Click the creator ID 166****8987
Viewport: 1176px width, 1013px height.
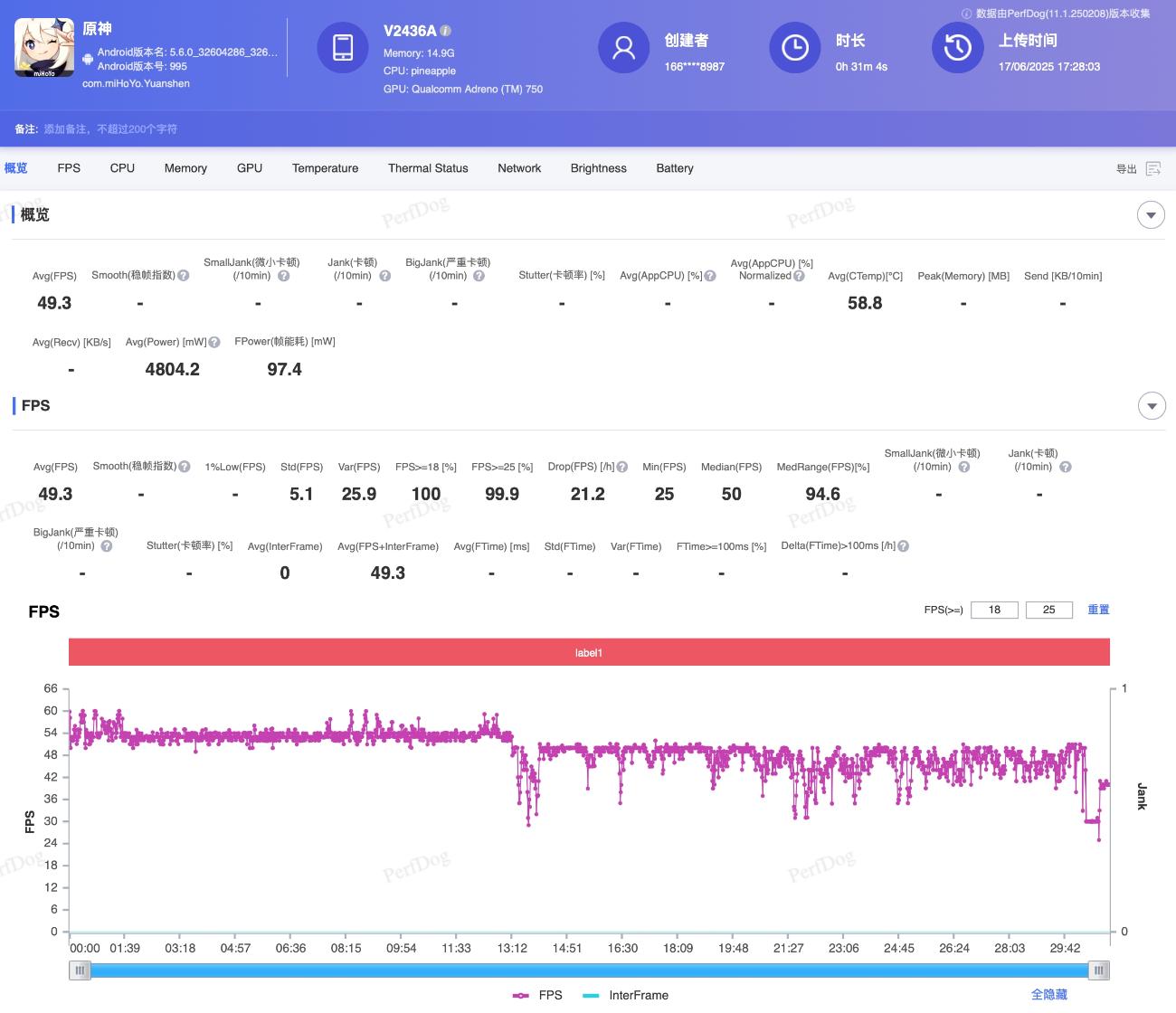click(x=695, y=66)
